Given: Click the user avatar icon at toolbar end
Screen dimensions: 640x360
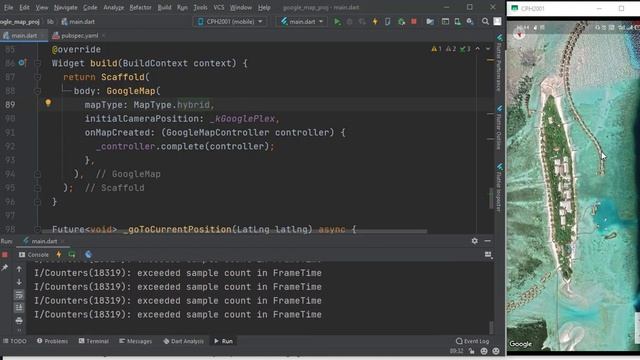Looking at the screenshot, I should pos(497,22).
